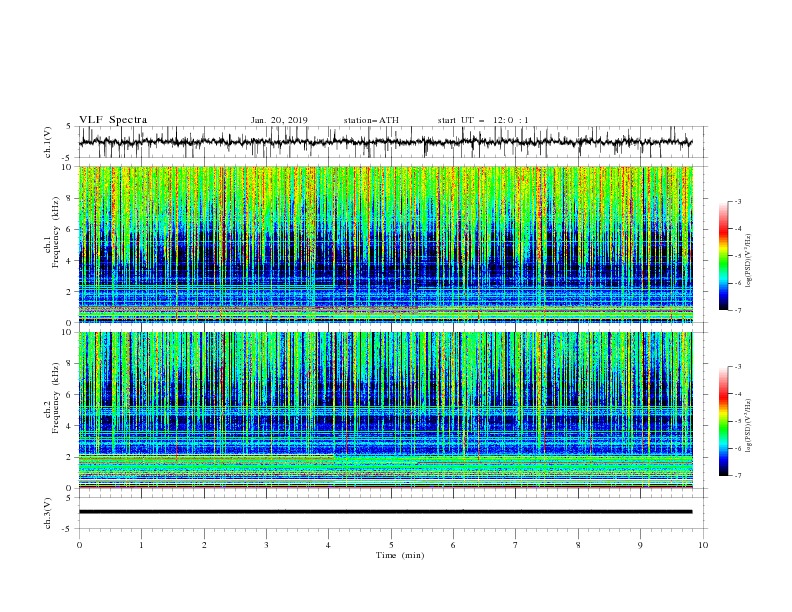Image resolution: width=792 pixels, height=612 pixels.
Task: Click time axis tick label "4"
Action: 329,545
